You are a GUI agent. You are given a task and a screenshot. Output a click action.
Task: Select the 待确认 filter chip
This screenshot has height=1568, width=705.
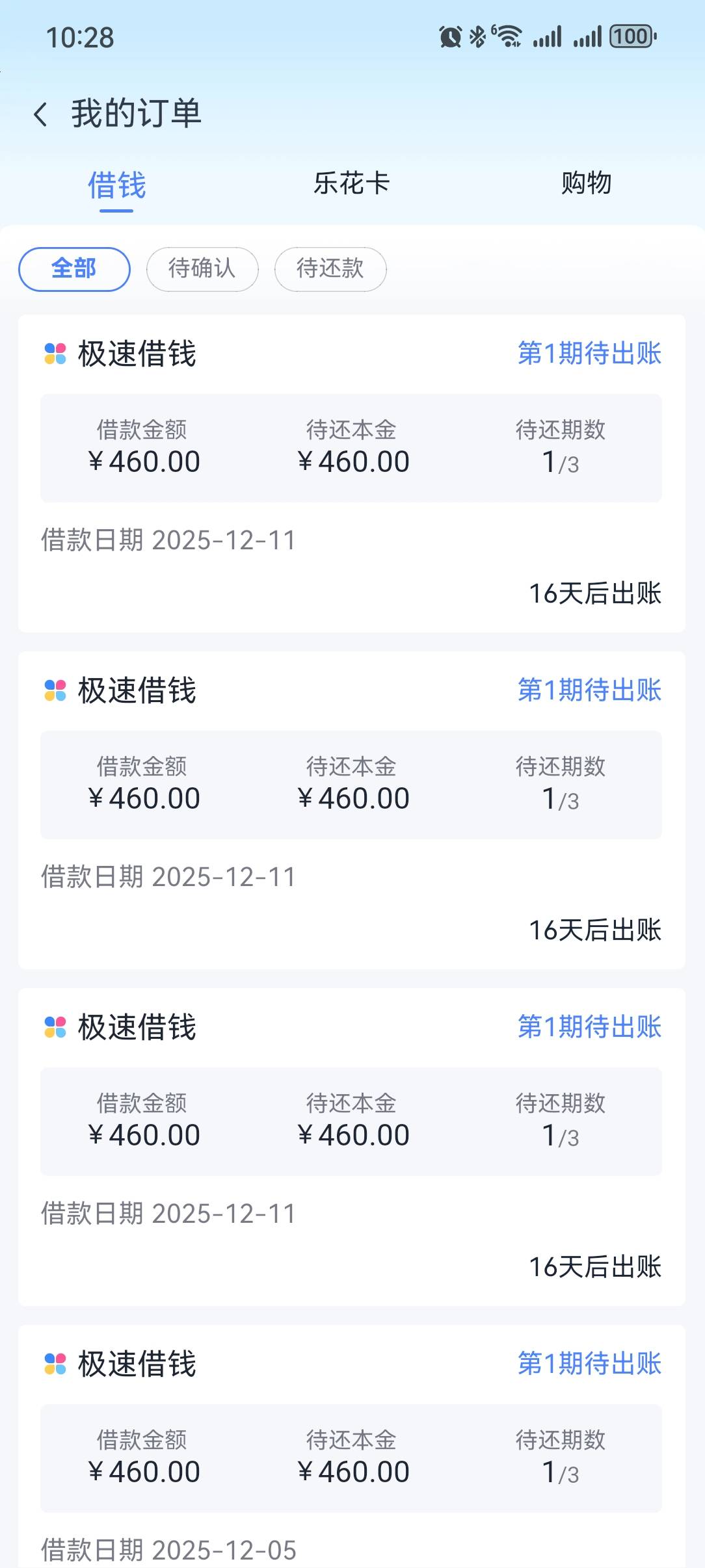[x=202, y=269]
